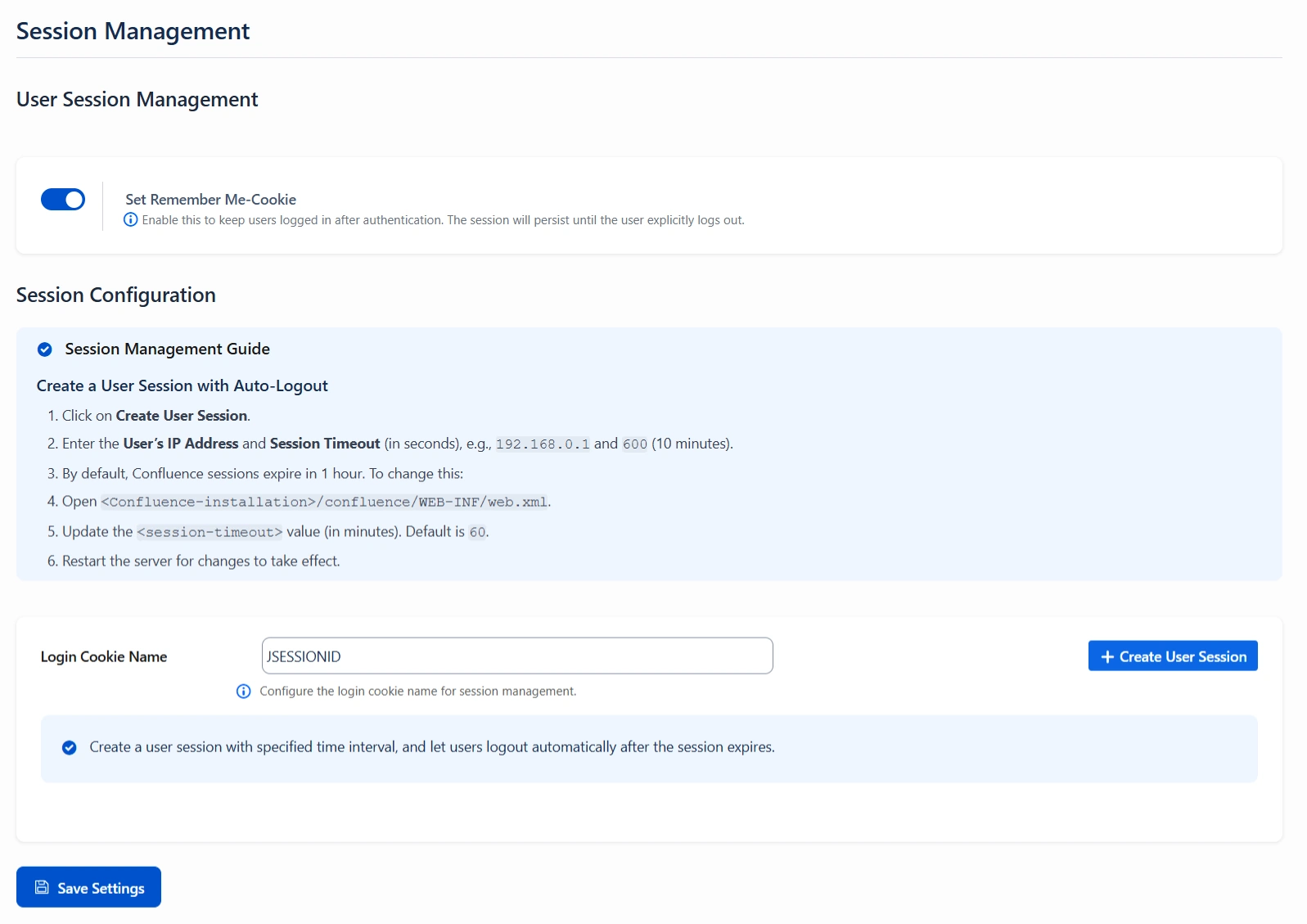Click the Login Cookie Name label
The image size is (1307, 924).
[x=104, y=656]
